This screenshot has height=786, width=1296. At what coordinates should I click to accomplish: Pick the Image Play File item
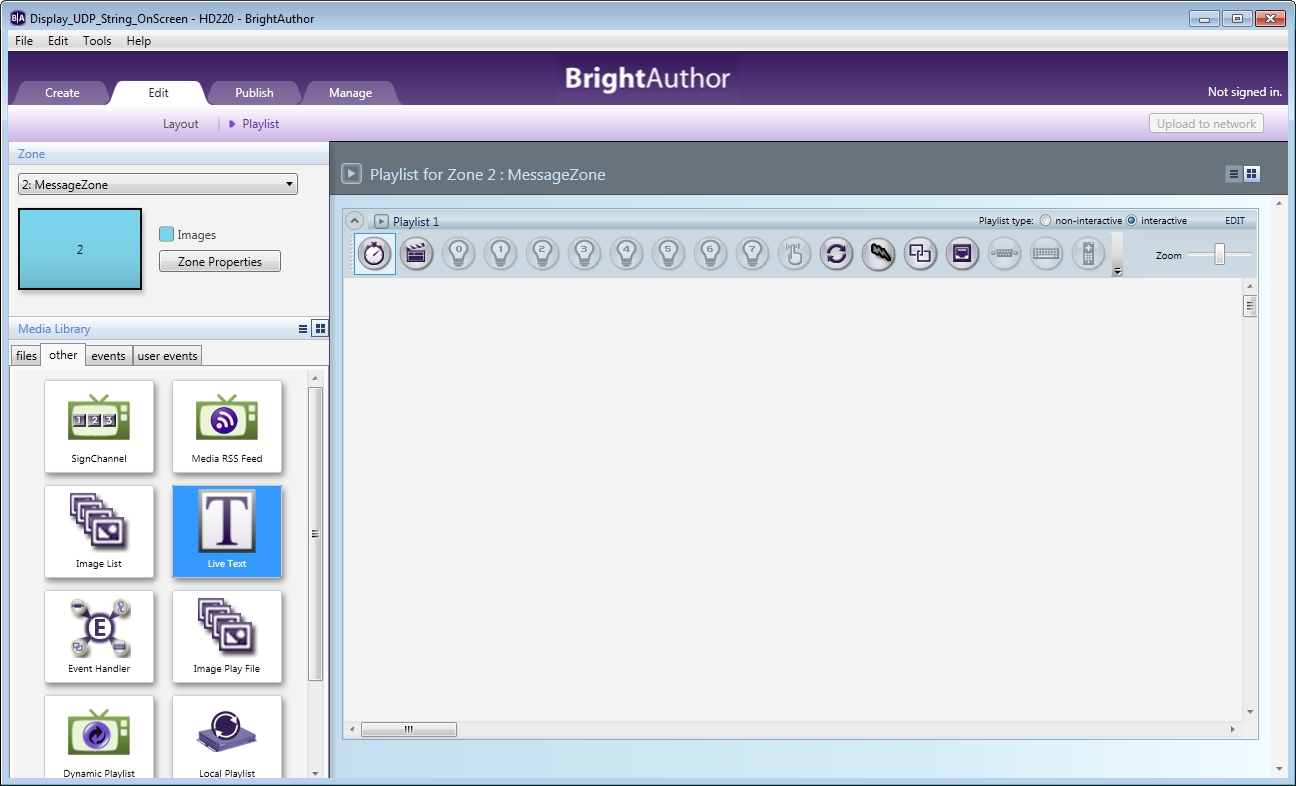point(227,636)
